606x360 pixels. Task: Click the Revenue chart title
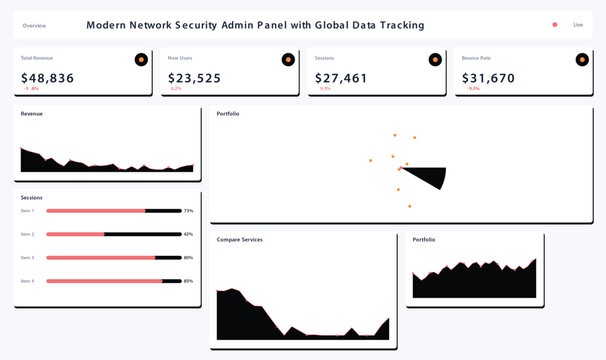[x=32, y=114]
